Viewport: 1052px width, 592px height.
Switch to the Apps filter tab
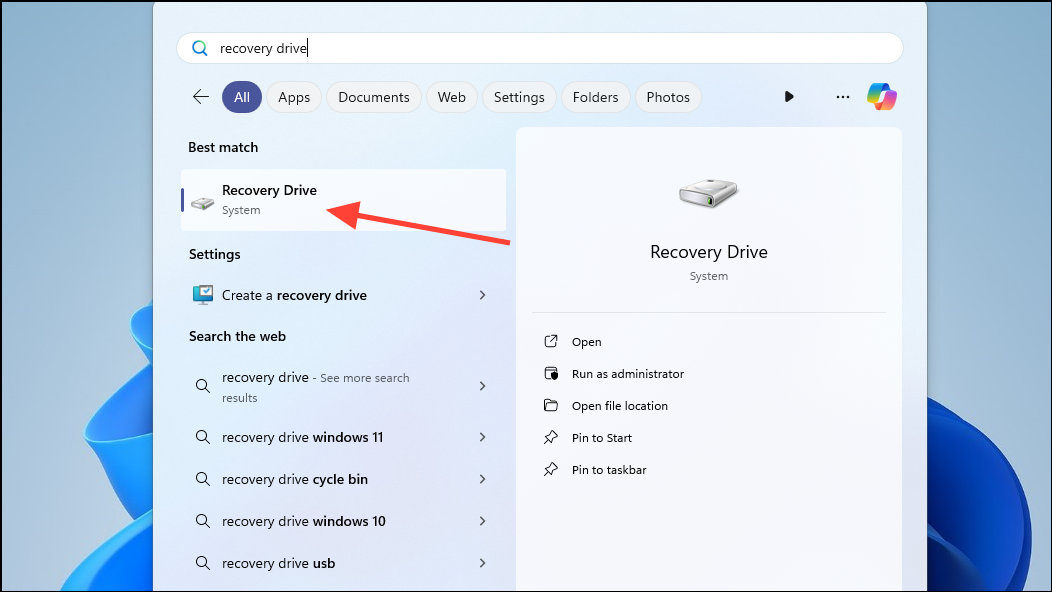click(x=294, y=97)
